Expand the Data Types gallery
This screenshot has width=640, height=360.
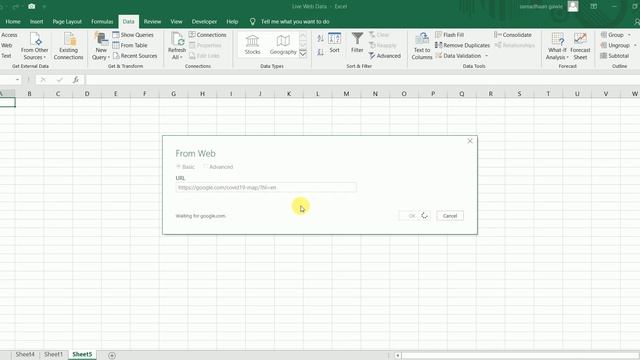303,53
